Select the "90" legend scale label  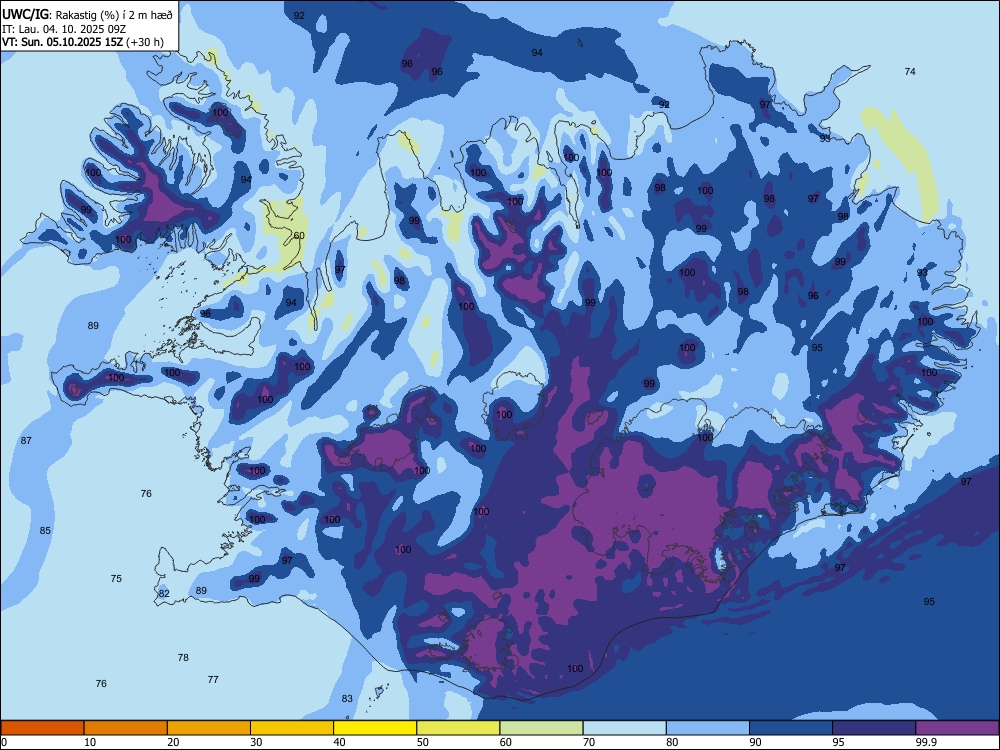[756, 742]
